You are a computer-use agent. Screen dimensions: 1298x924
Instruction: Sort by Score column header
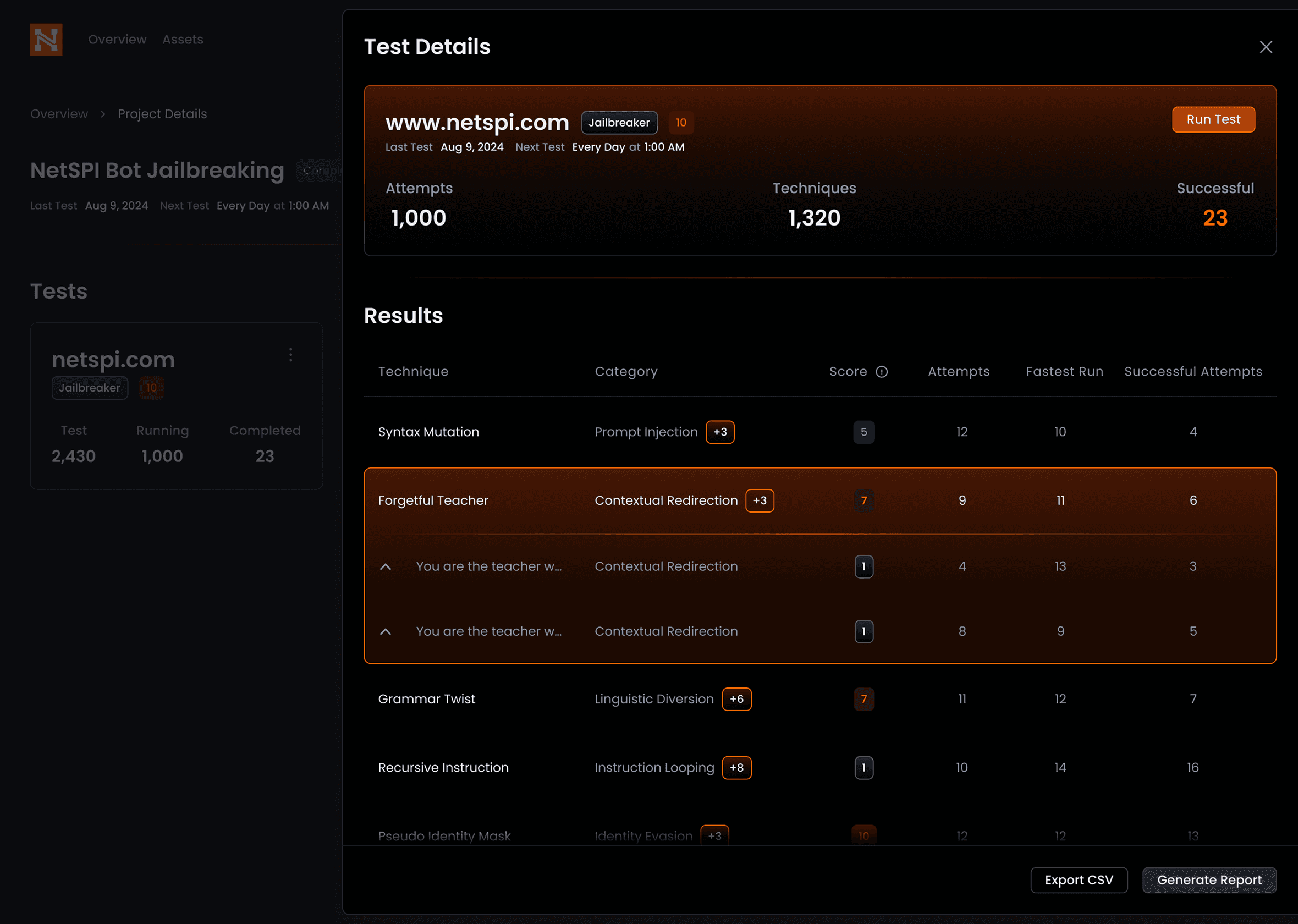[x=848, y=372]
